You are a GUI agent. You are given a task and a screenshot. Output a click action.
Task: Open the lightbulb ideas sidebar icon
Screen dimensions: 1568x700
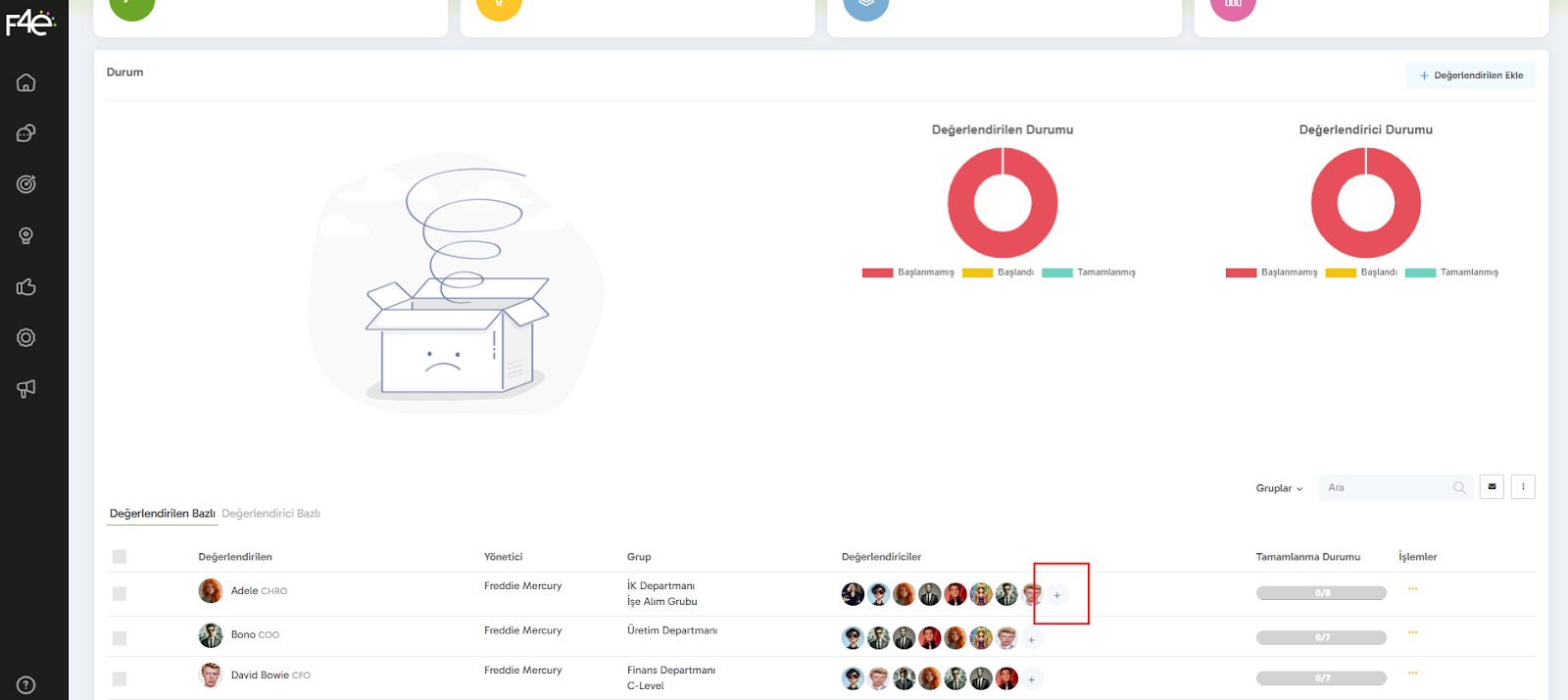point(26,235)
